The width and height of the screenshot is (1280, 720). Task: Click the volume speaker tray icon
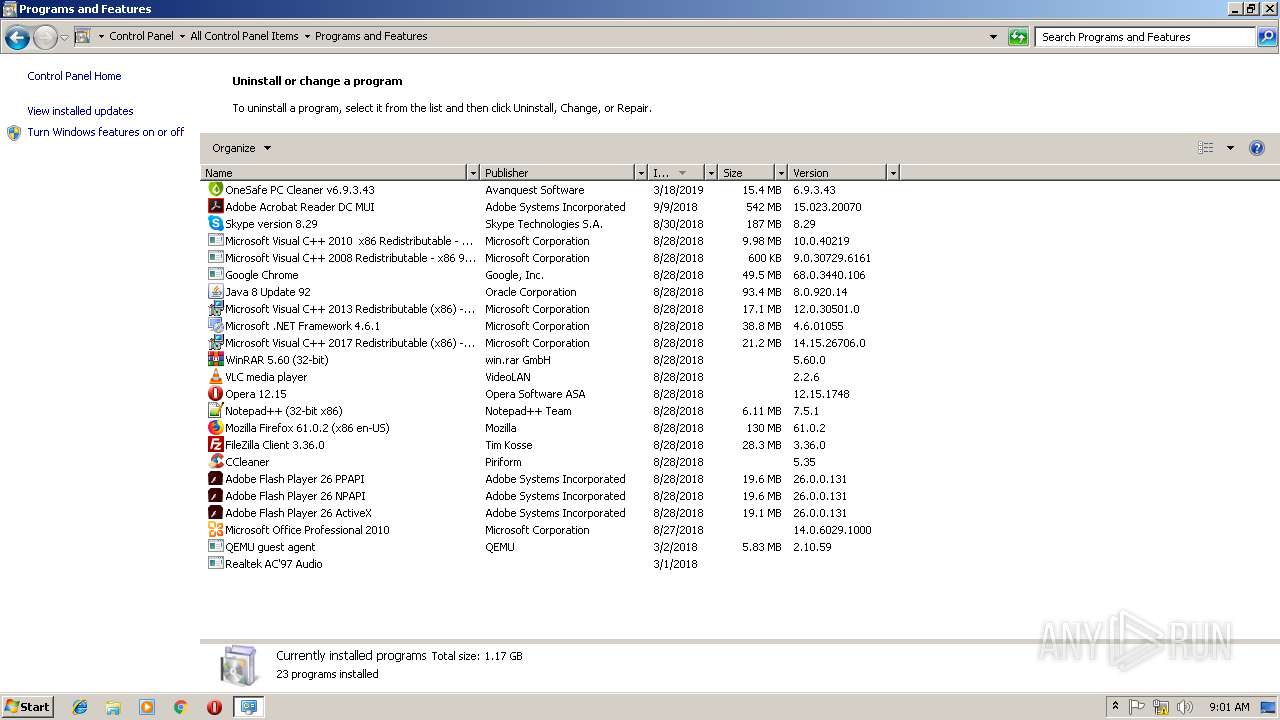click(x=1185, y=707)
